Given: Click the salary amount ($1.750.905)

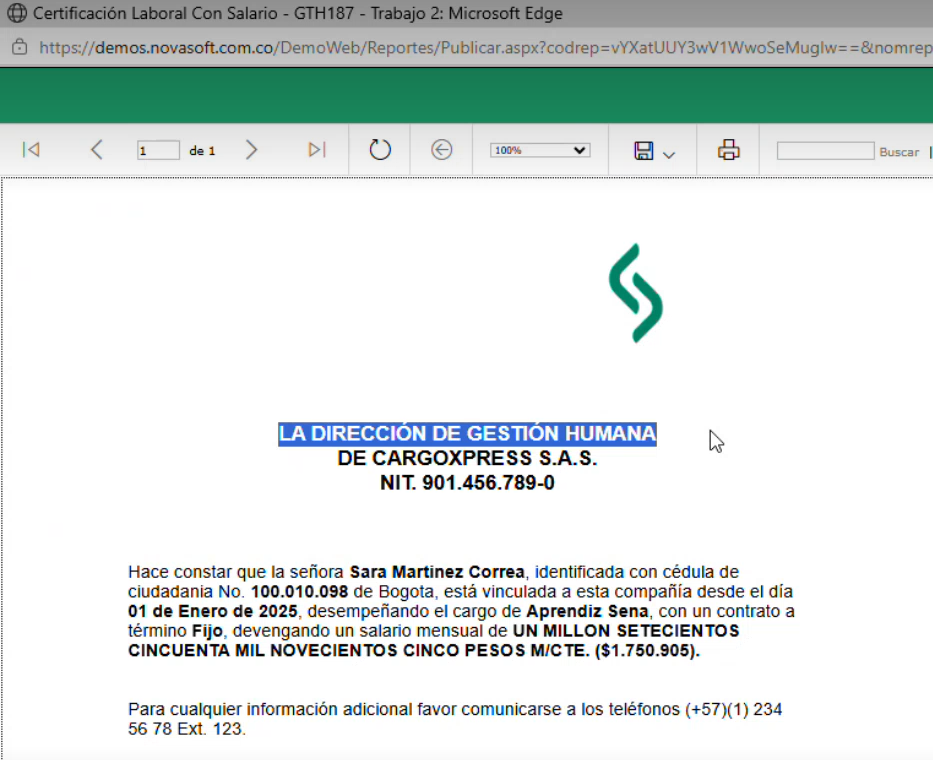Looking at the screenshot, I should tap(647, 650).
